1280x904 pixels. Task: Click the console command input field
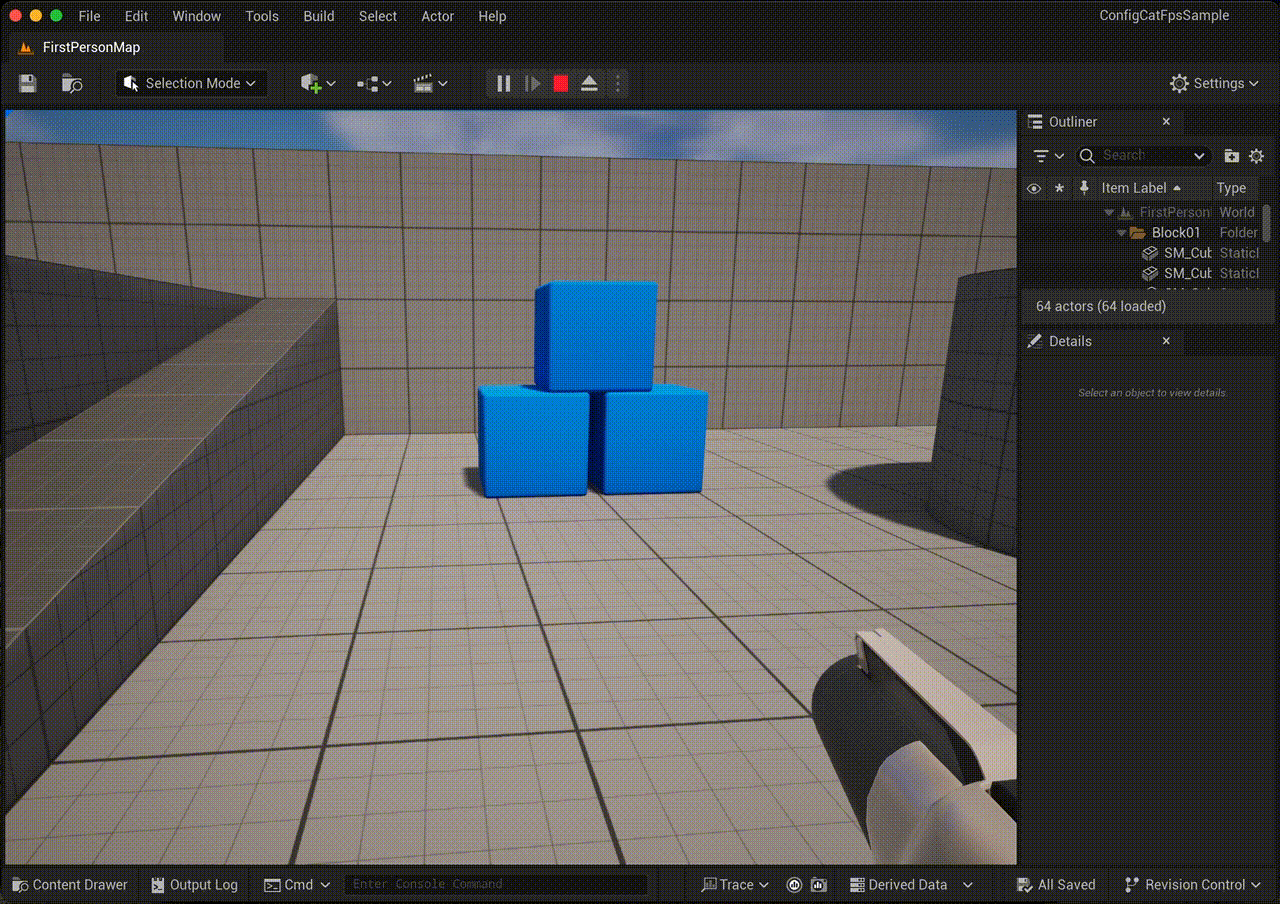(495, 884)
